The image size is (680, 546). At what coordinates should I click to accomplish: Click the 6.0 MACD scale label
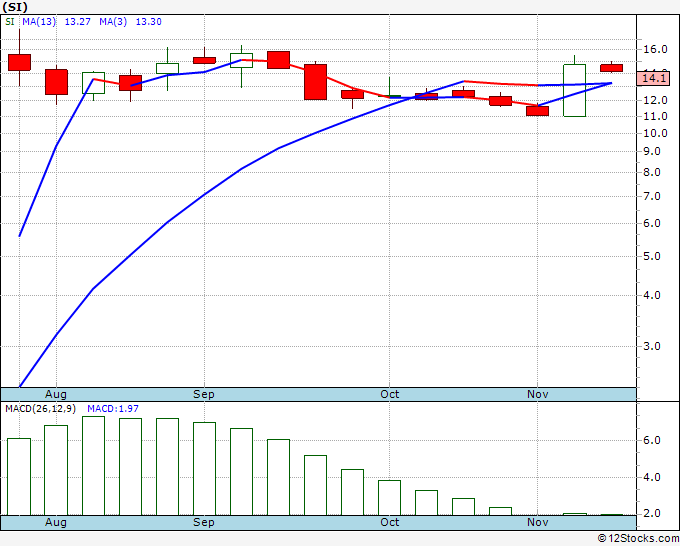(652, 440)
